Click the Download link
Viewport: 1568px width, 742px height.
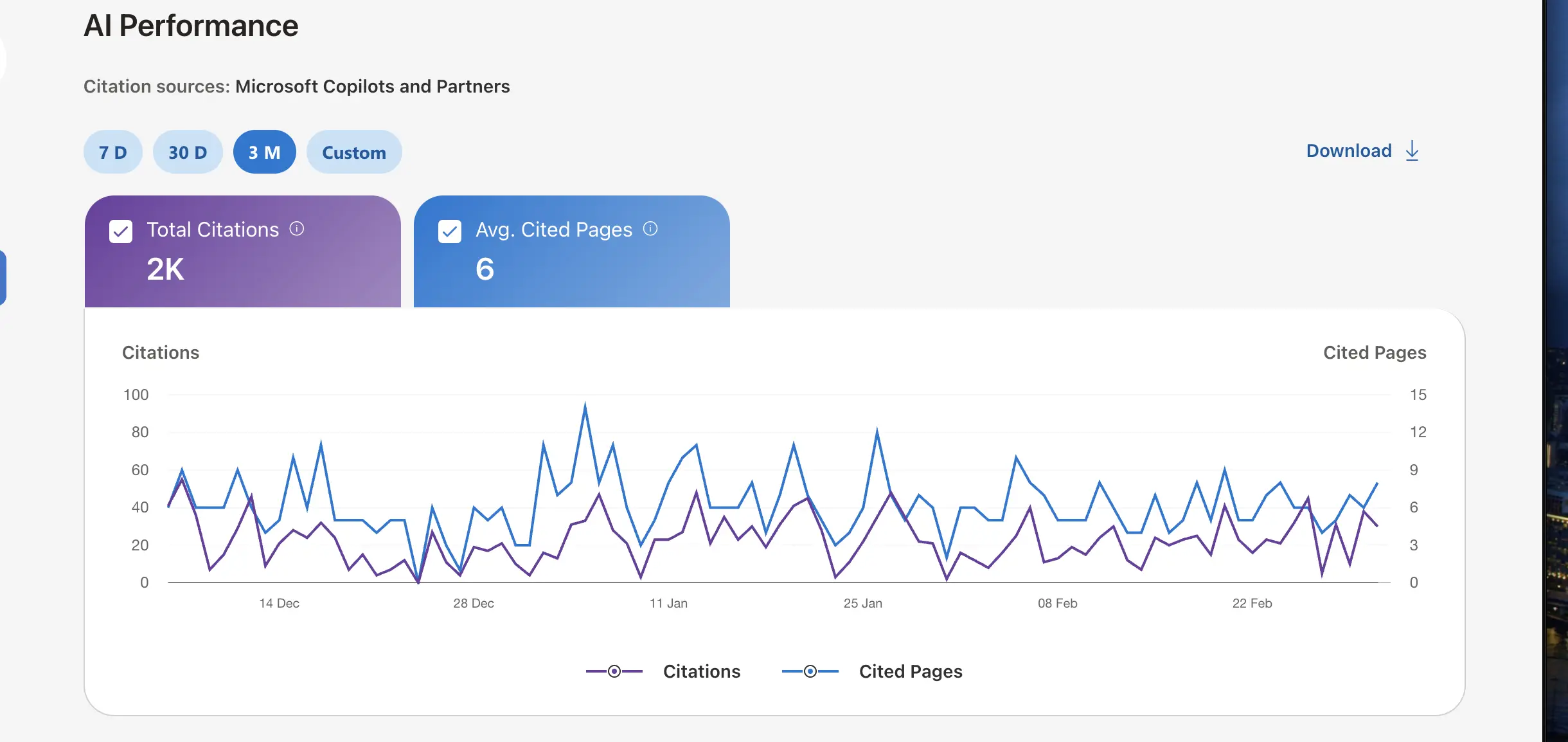click(1347, 150)
